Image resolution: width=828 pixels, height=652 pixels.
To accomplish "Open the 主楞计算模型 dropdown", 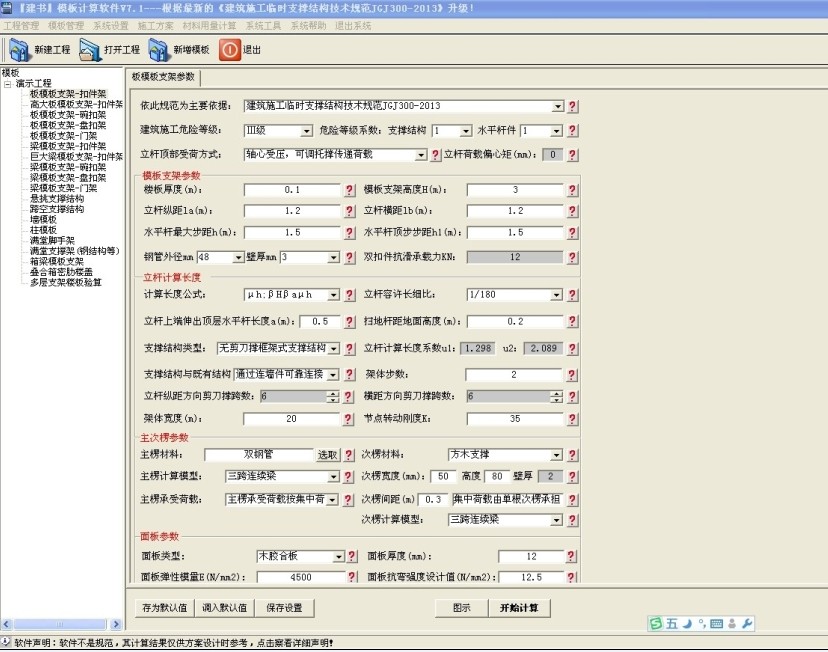I will [333, 477].
